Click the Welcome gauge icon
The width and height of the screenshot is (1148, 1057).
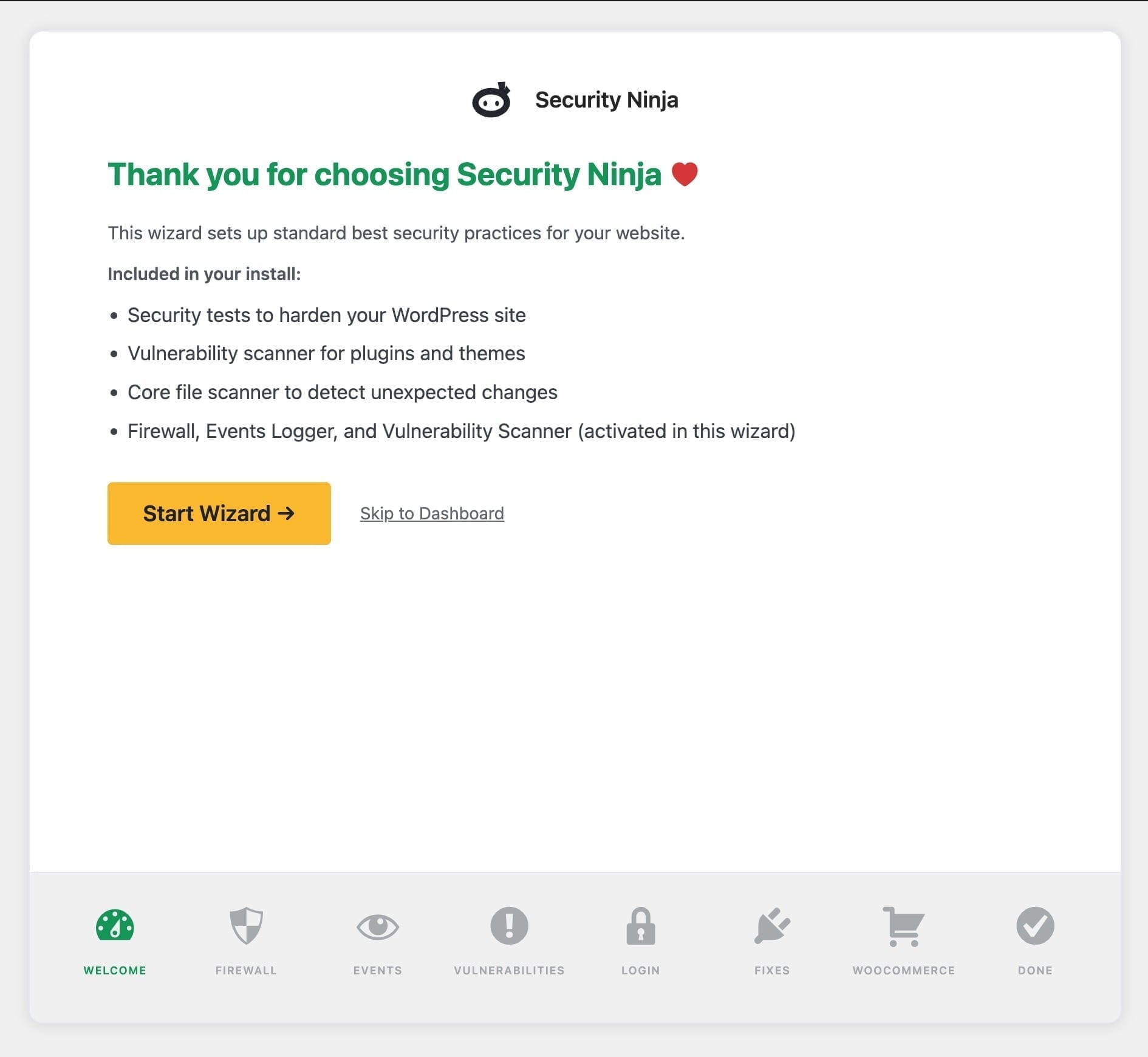(115, 926)
